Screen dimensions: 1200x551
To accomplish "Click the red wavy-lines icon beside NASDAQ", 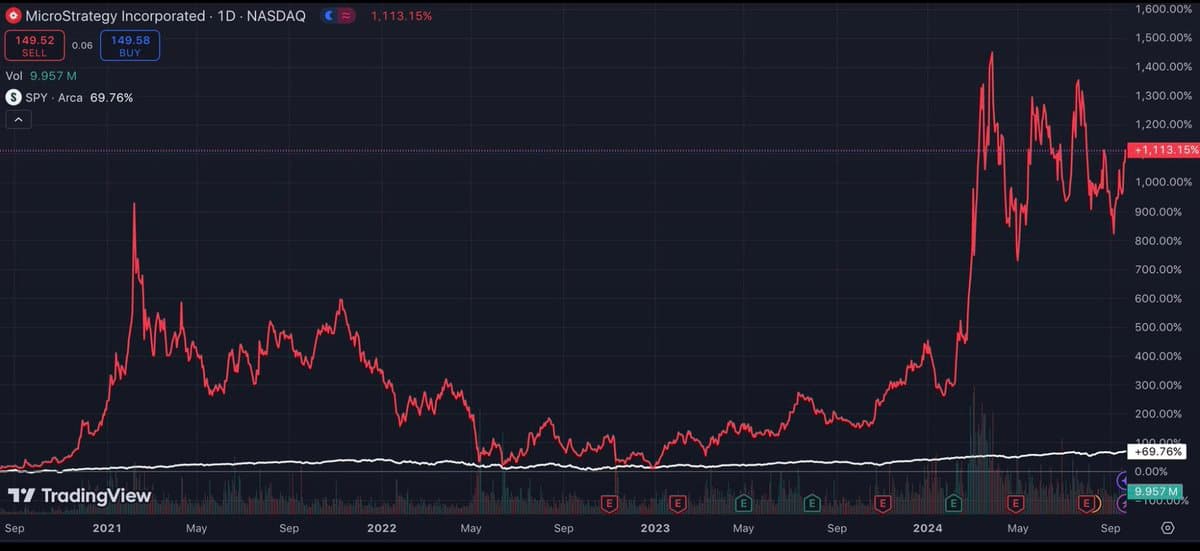I will [346, 16].
